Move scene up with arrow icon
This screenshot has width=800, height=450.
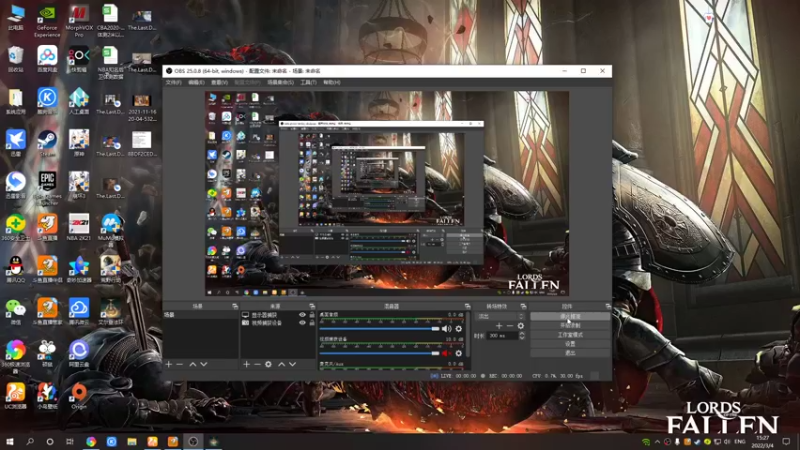pyautogui.click(x=193, y=364)
